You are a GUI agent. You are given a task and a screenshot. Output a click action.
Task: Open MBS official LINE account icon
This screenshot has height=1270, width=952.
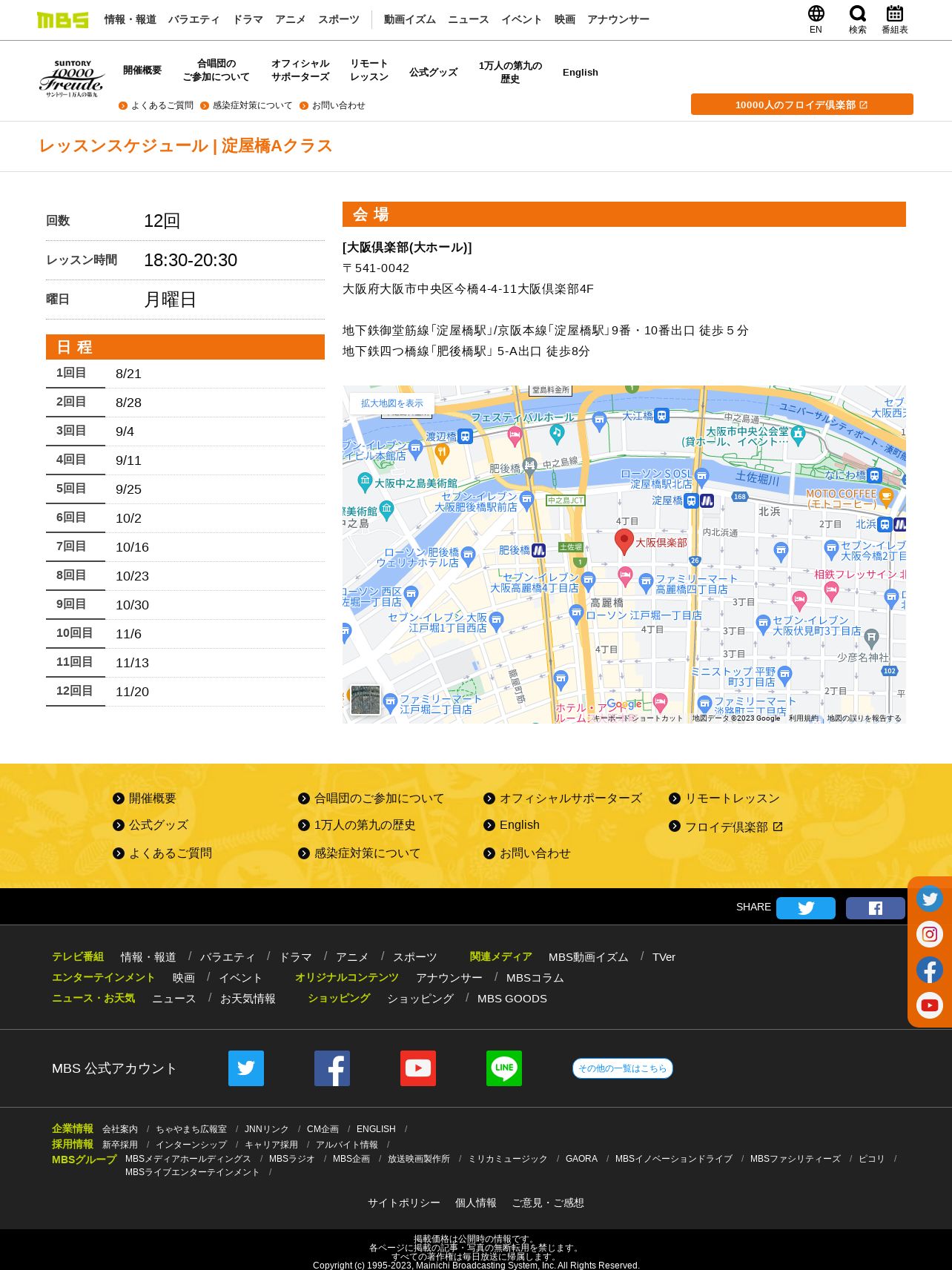pyautogui.click(x=504, y=1068)
